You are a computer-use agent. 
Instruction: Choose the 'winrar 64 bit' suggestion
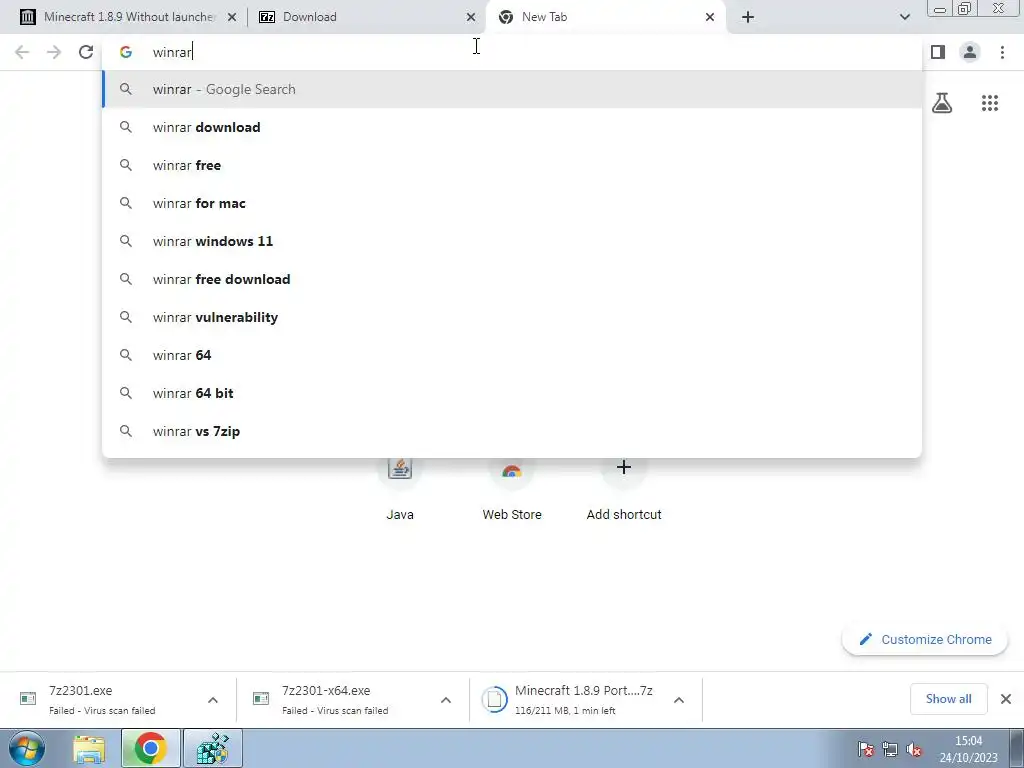pyautogui.click(x=512, y=393)
